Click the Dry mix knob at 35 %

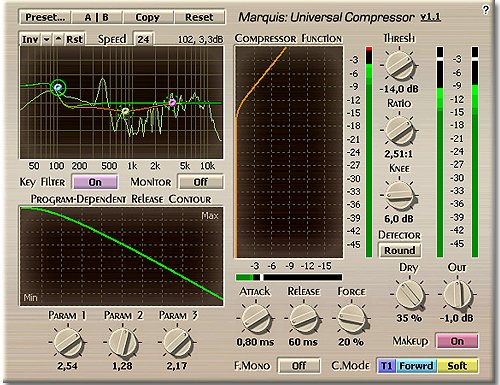[409, 295]
